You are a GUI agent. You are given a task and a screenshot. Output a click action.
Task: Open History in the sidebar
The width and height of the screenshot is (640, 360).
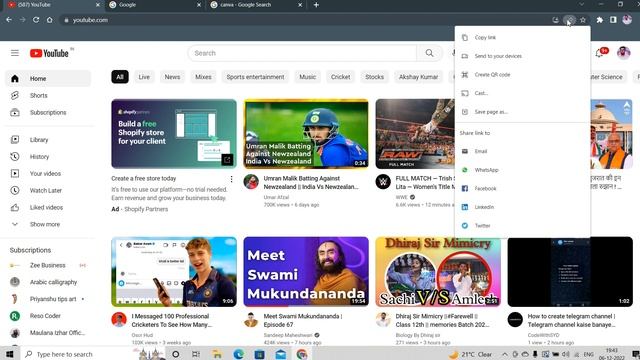click(48, 157)
